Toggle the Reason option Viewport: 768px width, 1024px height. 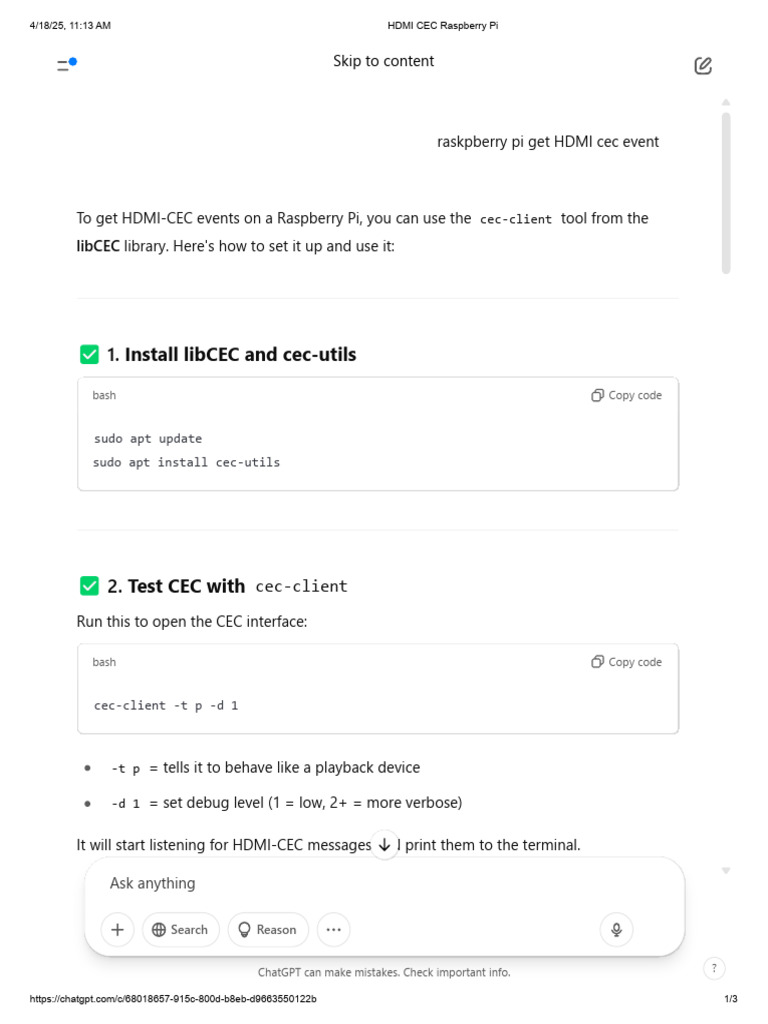[x=268, y=929]
